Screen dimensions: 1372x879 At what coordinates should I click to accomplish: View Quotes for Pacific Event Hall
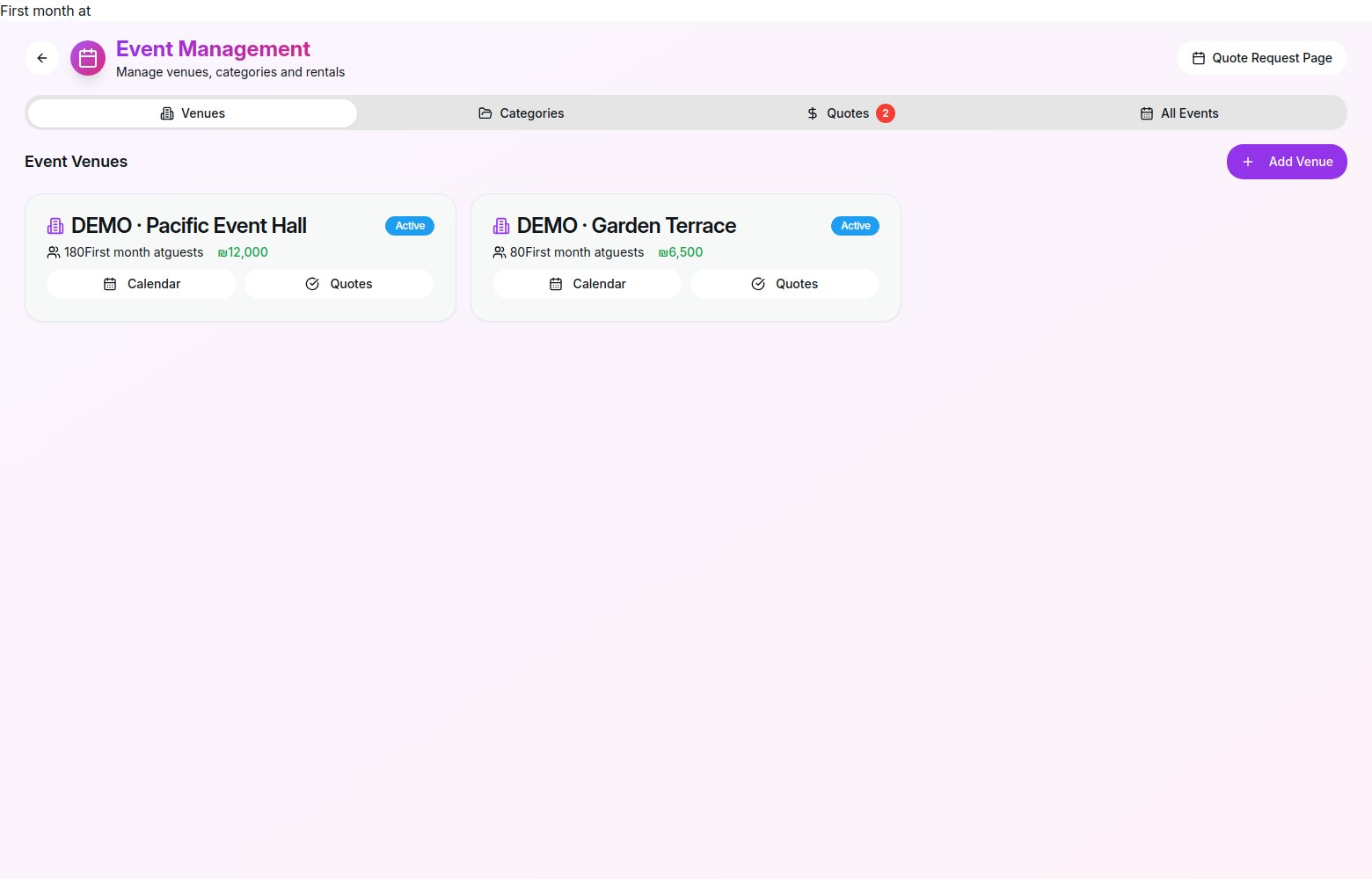[x=339, y=284]
